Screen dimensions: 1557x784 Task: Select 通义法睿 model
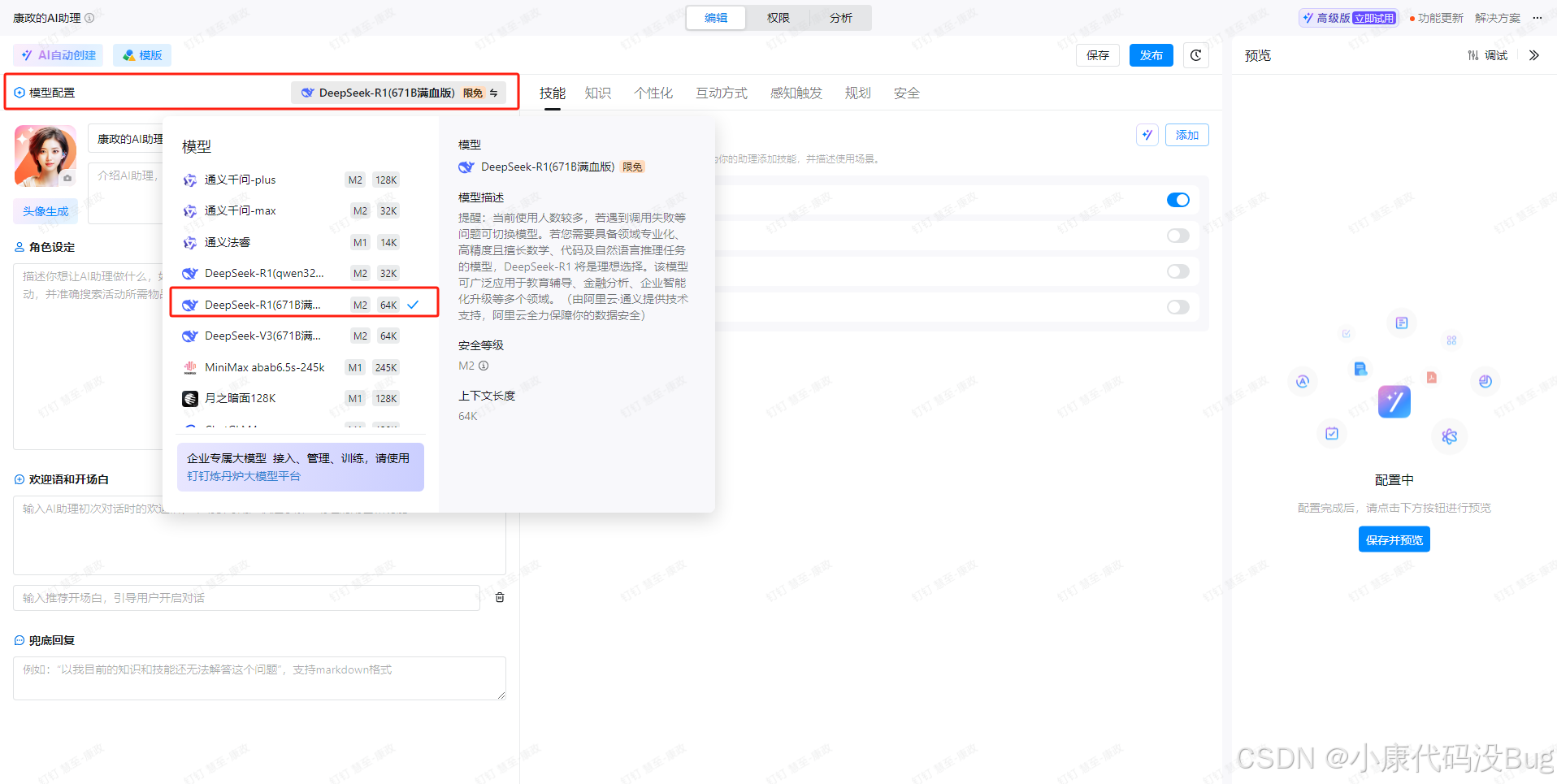[301, 242]
